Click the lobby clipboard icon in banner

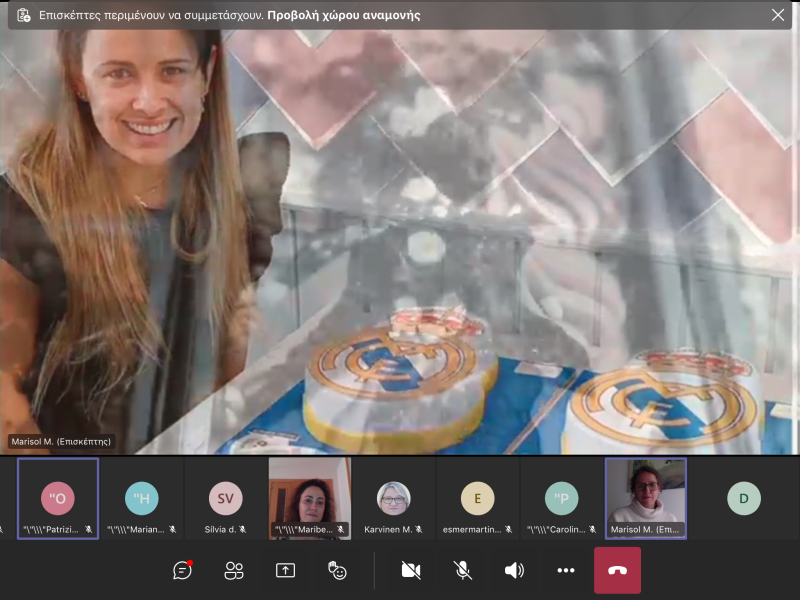(x=24, y=16)
